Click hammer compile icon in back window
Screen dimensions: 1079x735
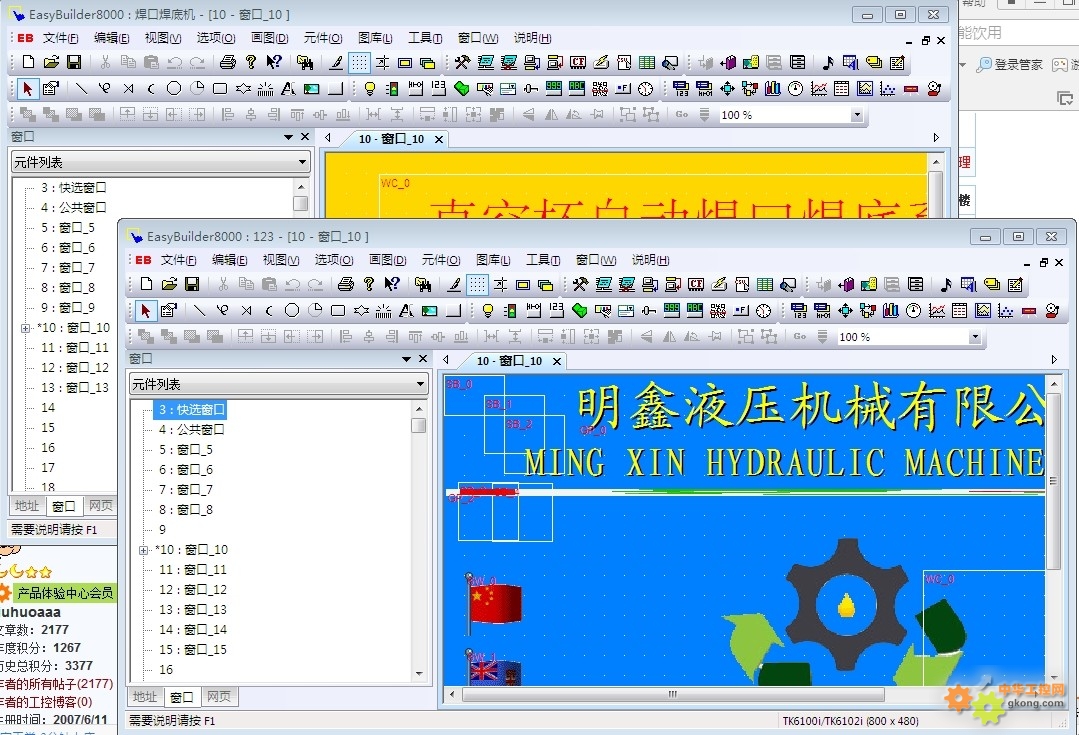(x=462, y=62)
